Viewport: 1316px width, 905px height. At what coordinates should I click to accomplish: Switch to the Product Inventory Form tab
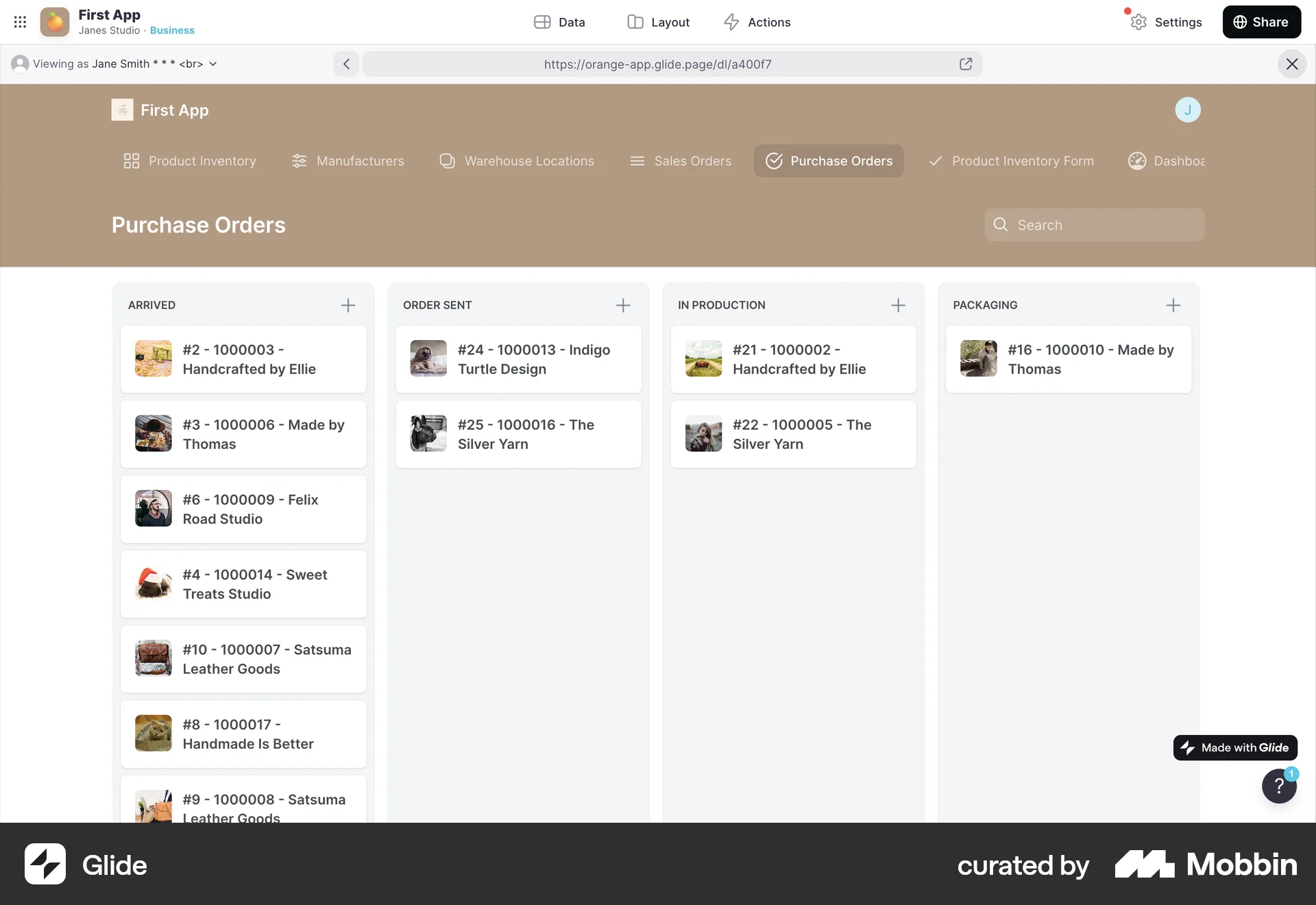click(x=1011, y=160)
